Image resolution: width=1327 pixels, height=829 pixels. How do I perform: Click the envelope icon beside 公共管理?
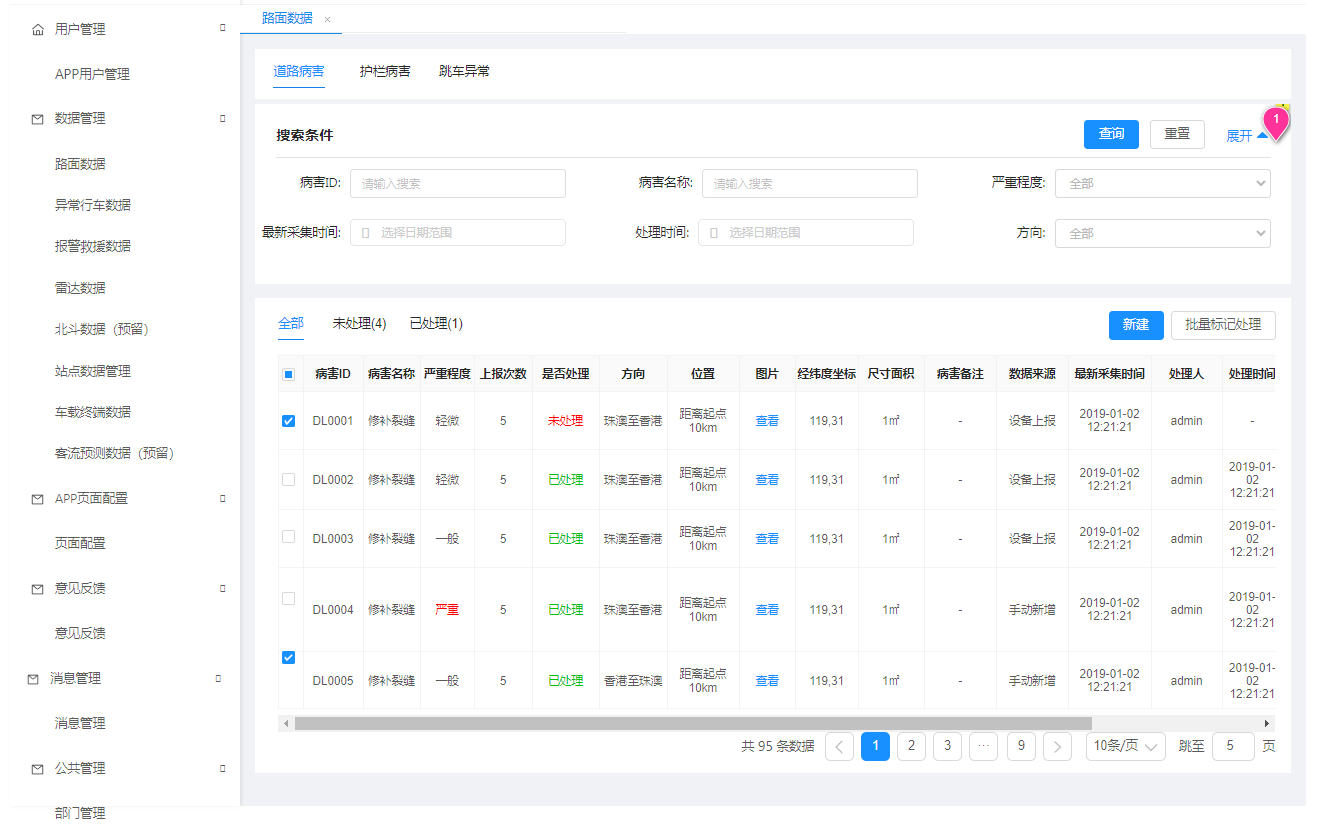[38, 769]
